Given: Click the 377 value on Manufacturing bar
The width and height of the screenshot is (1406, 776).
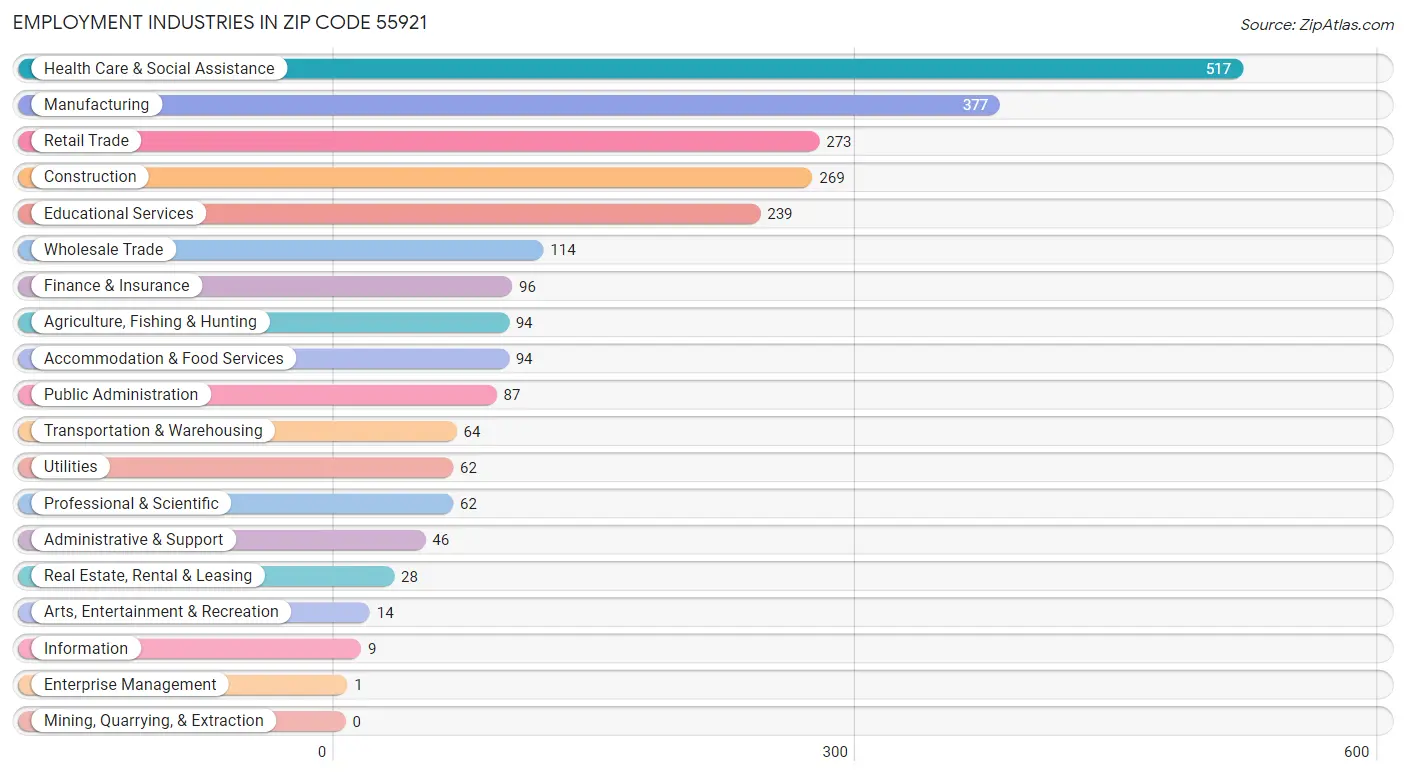Looking at the screenshot, I should coord(975,105).
